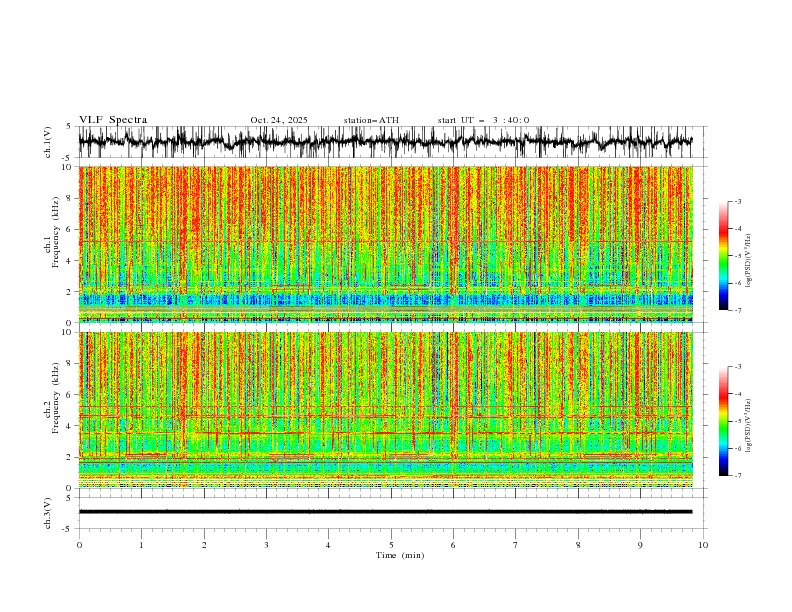Viewport: 792px width, 612px height.
Task: Click the "Time (min)" axis label
Action: (x=400, y=555)
